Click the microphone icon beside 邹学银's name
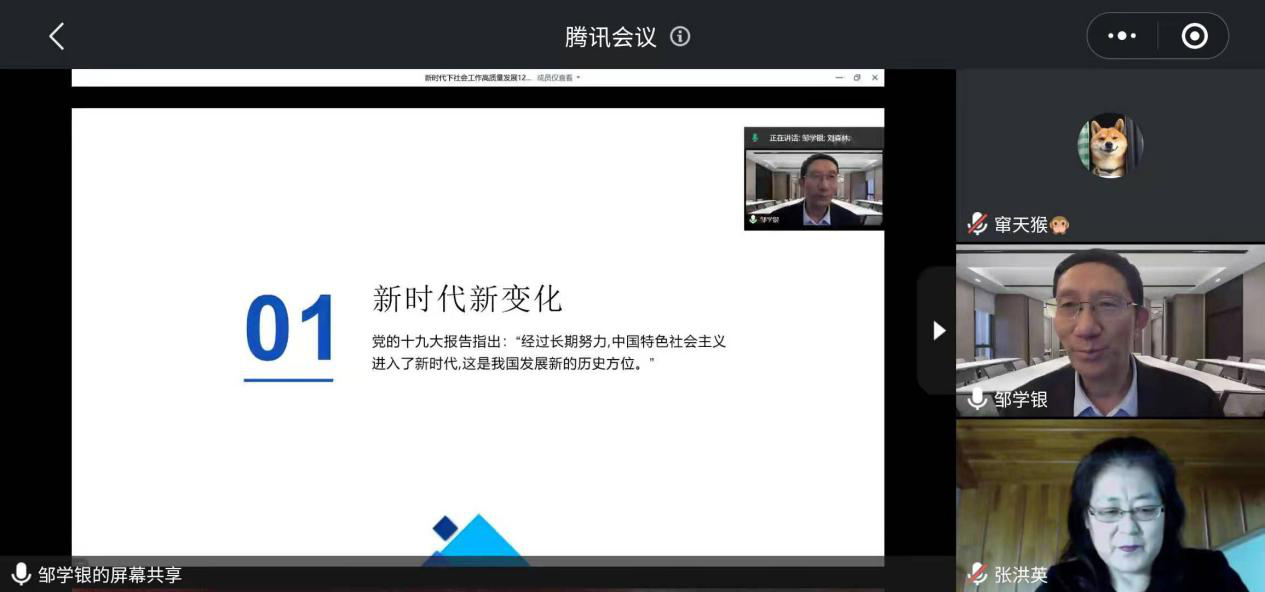Screen dimensions: 1265x592 (977, 399)
